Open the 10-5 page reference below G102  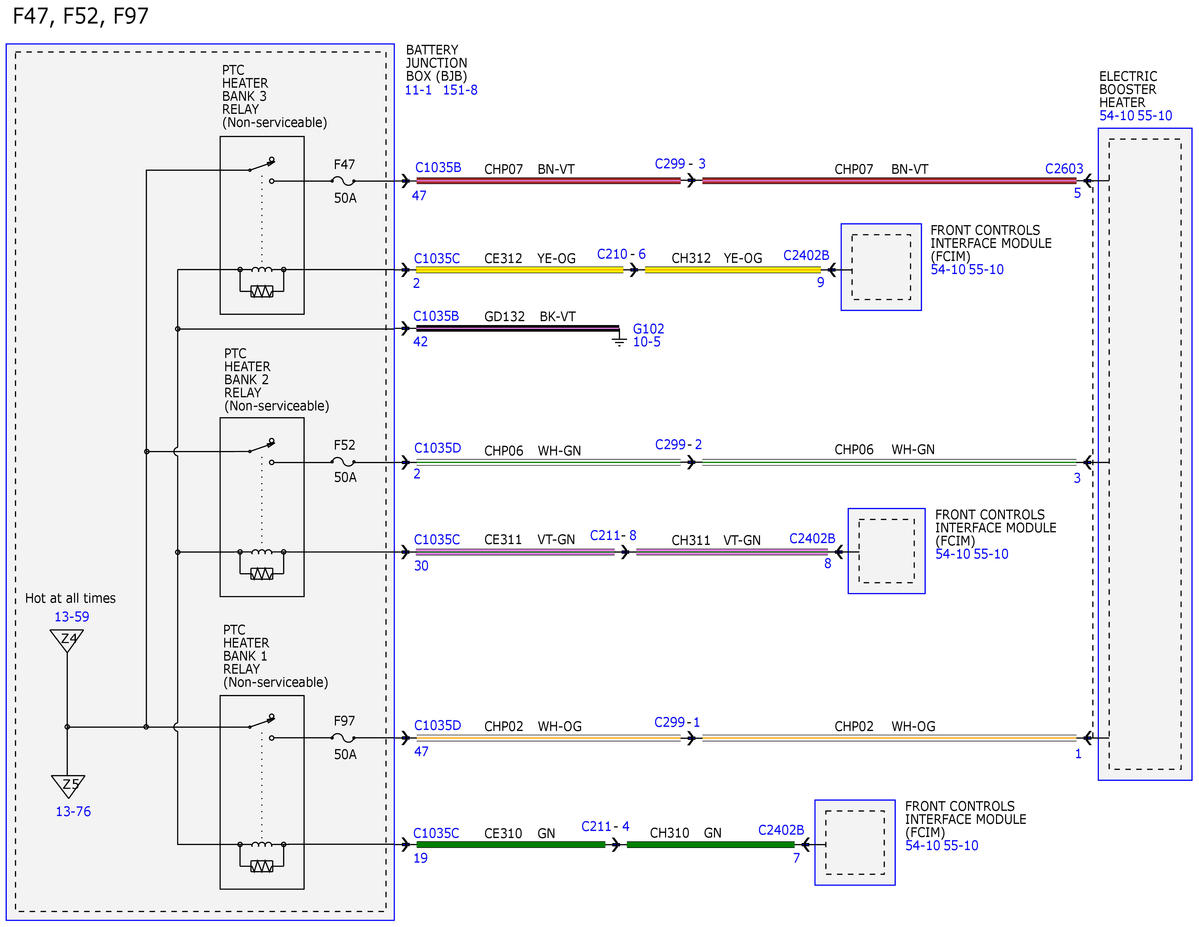[x=647, y=342]
